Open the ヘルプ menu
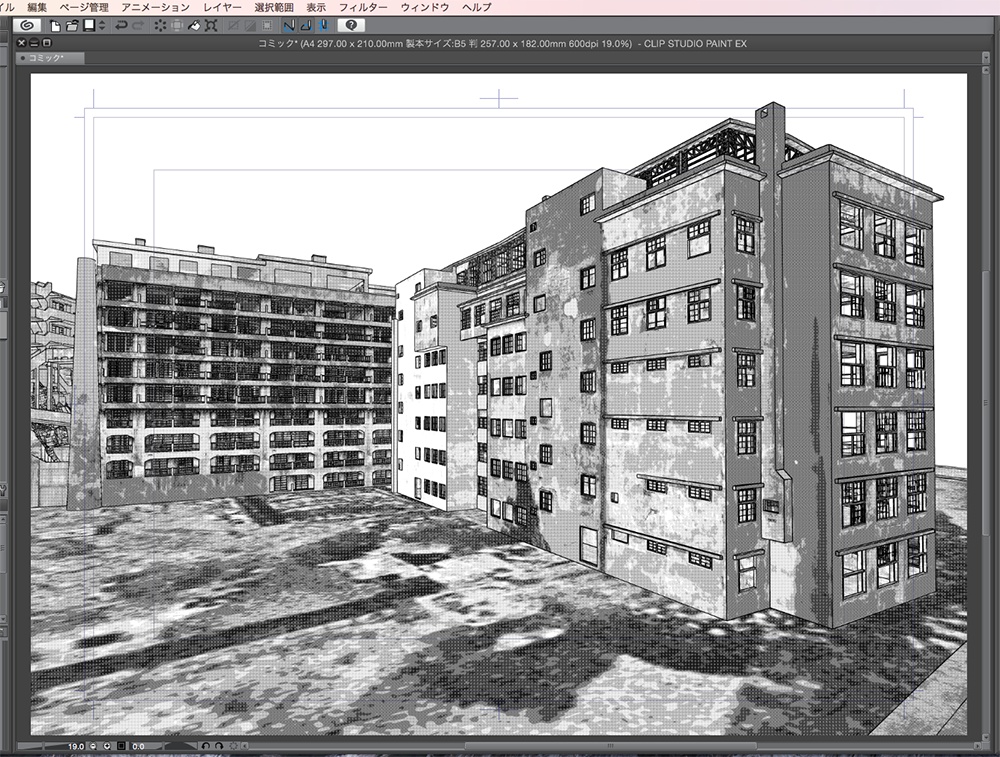 [x=476, y=7]
